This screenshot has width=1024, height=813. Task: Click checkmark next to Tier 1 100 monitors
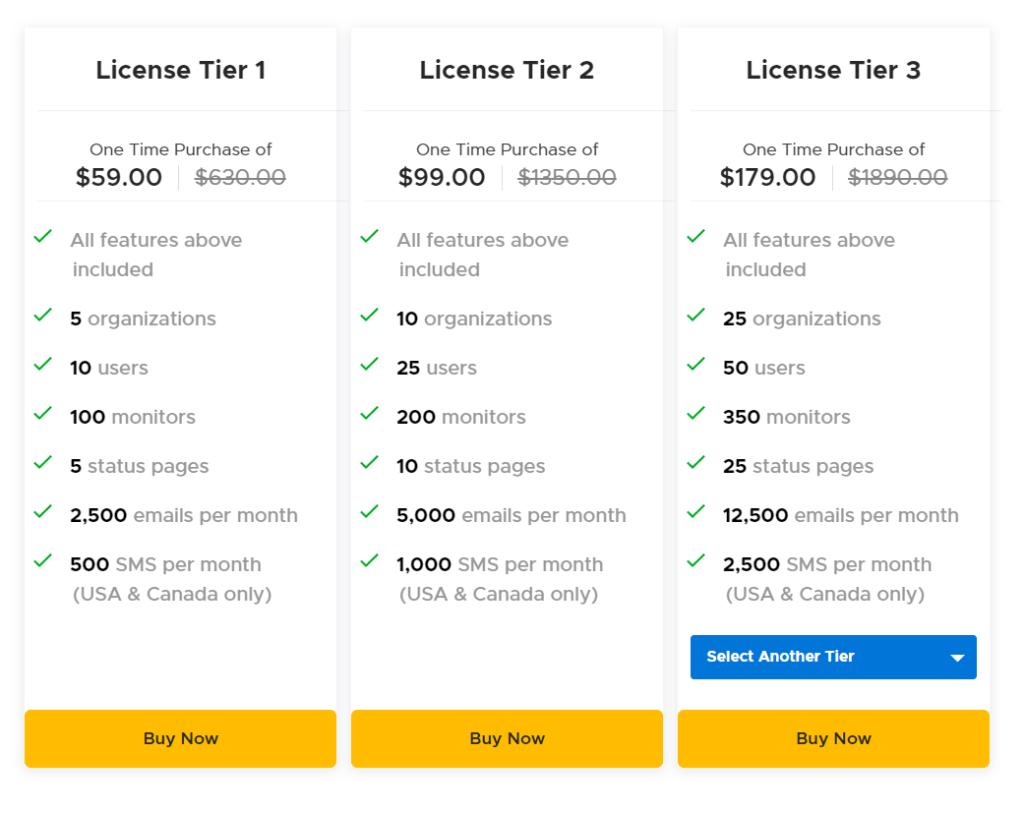tap(43, 413)
